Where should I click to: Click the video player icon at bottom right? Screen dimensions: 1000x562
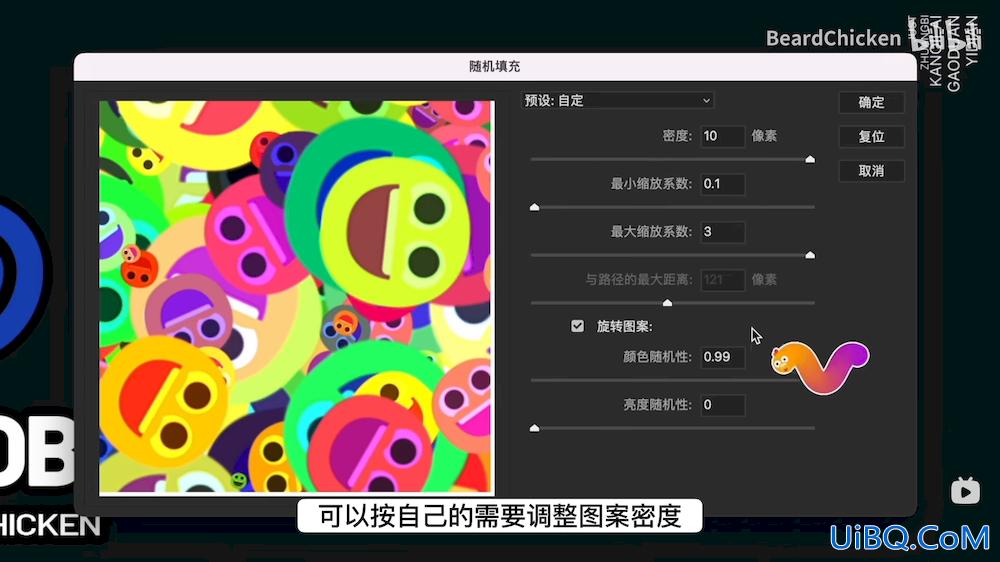pos(965,491)
